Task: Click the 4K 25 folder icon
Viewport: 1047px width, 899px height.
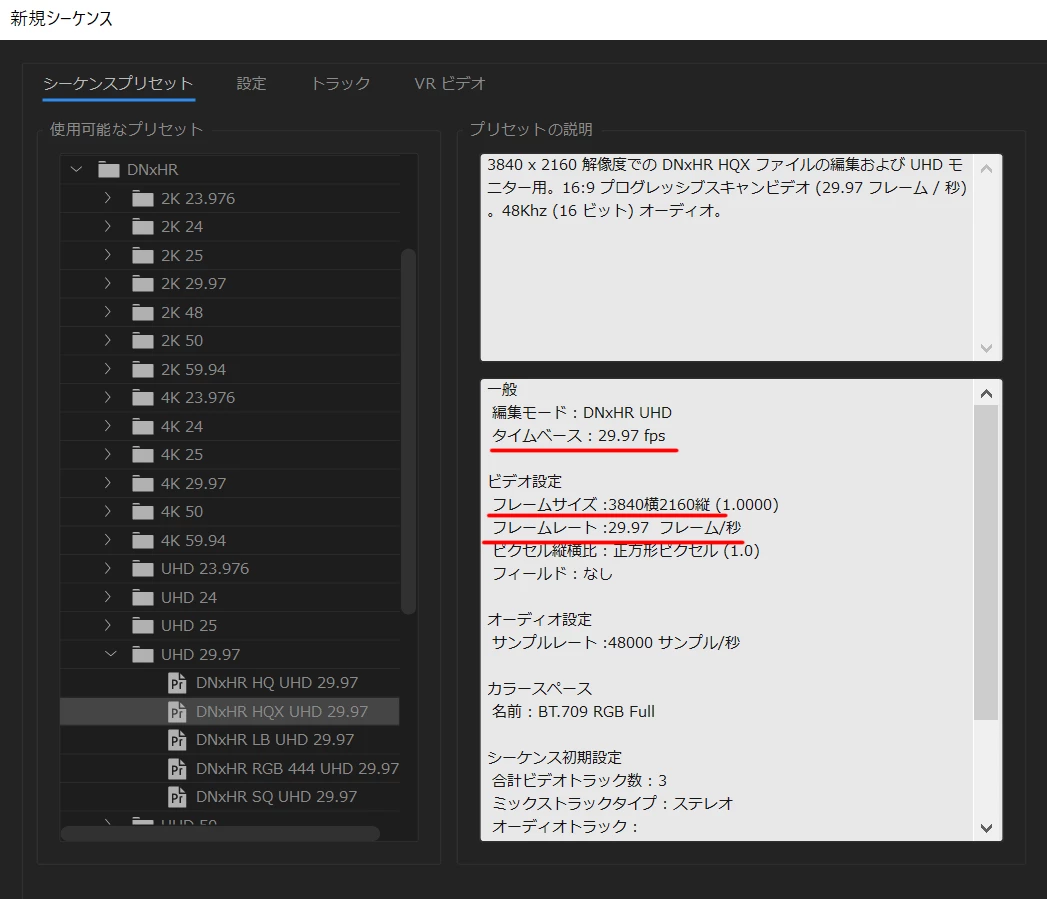Action: pyautogui.click(x=143, y=455)
